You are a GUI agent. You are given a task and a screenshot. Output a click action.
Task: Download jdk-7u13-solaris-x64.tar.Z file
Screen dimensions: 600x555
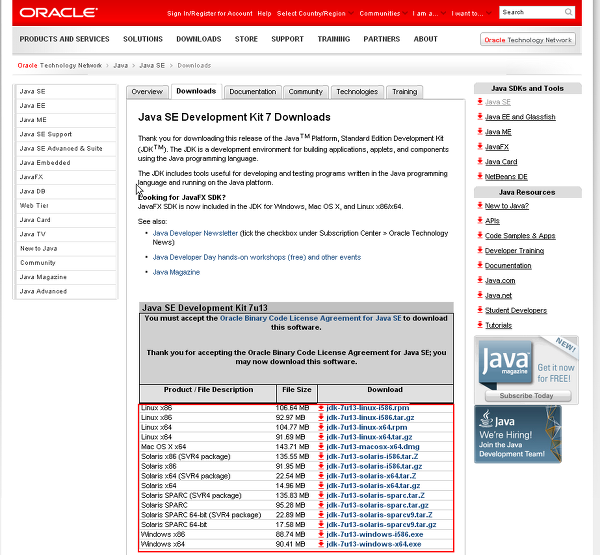371,476
